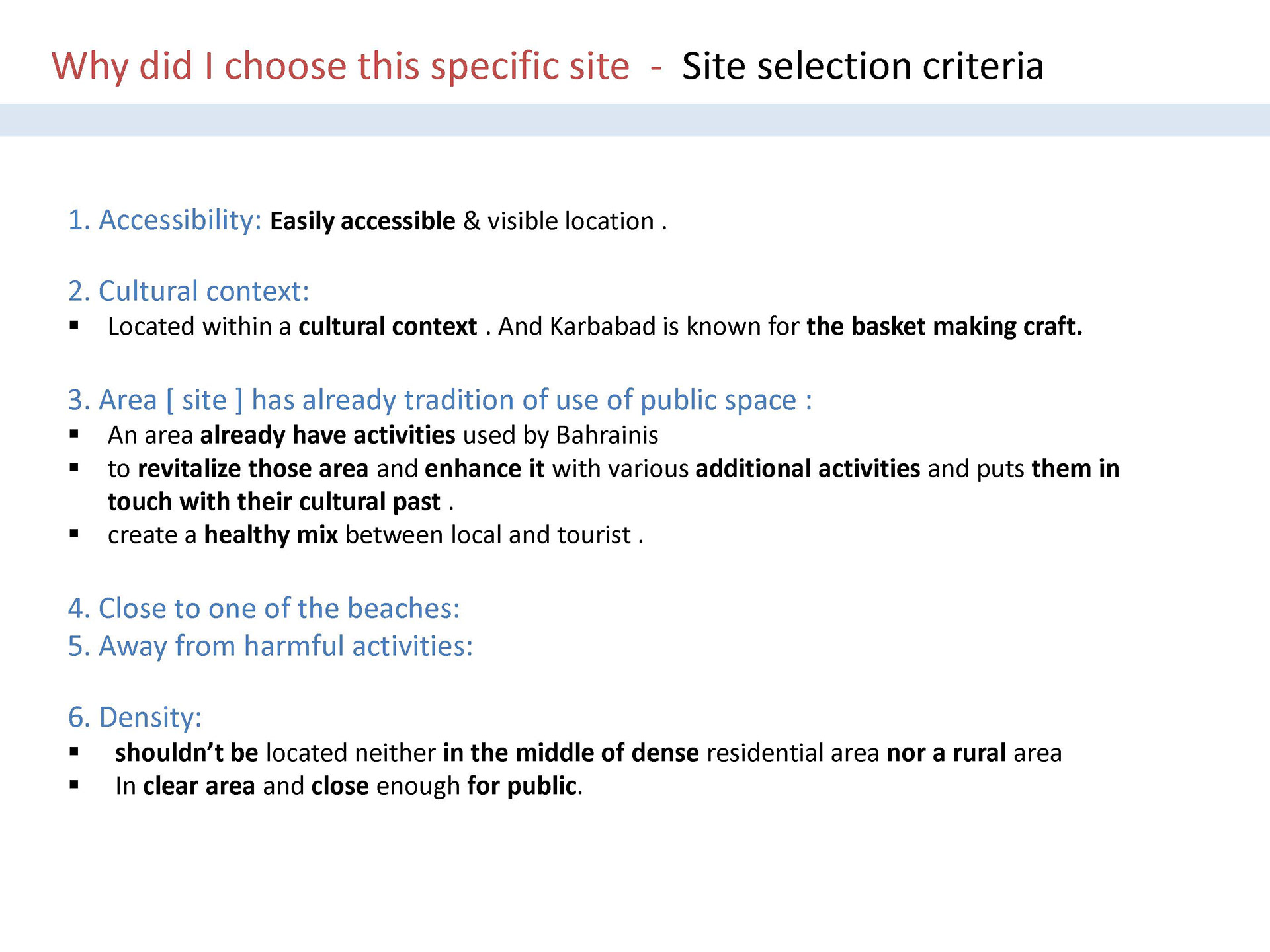Click the bullet before 'Located within a cultural context'
The width and height of the screenshot is (1270, 952).
pyautogui.click(x=74, y=325)
